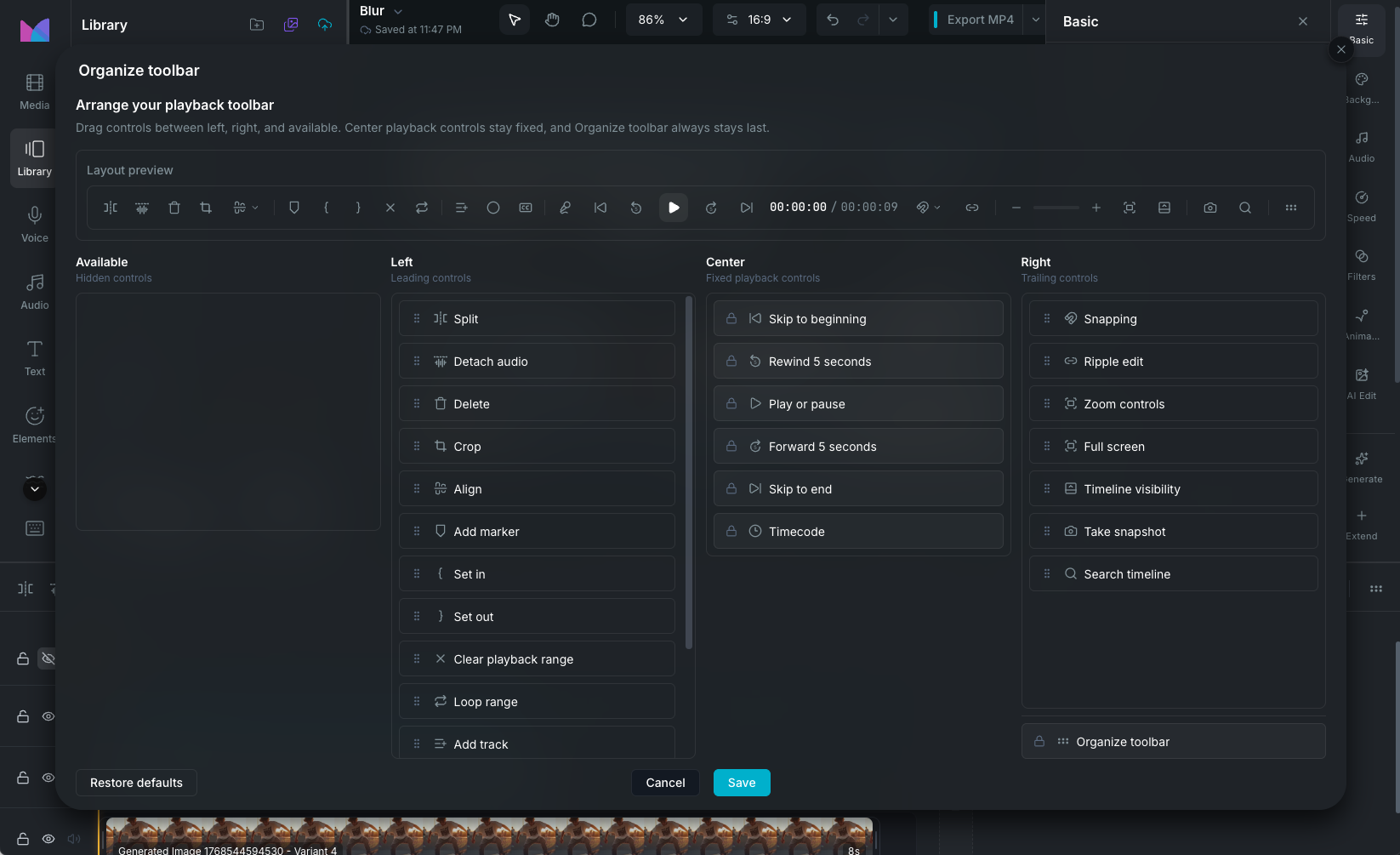Switch to the Audio tab in the right panel
Viewport: 1400px width, 855px height.
[x=1362, y=146]
